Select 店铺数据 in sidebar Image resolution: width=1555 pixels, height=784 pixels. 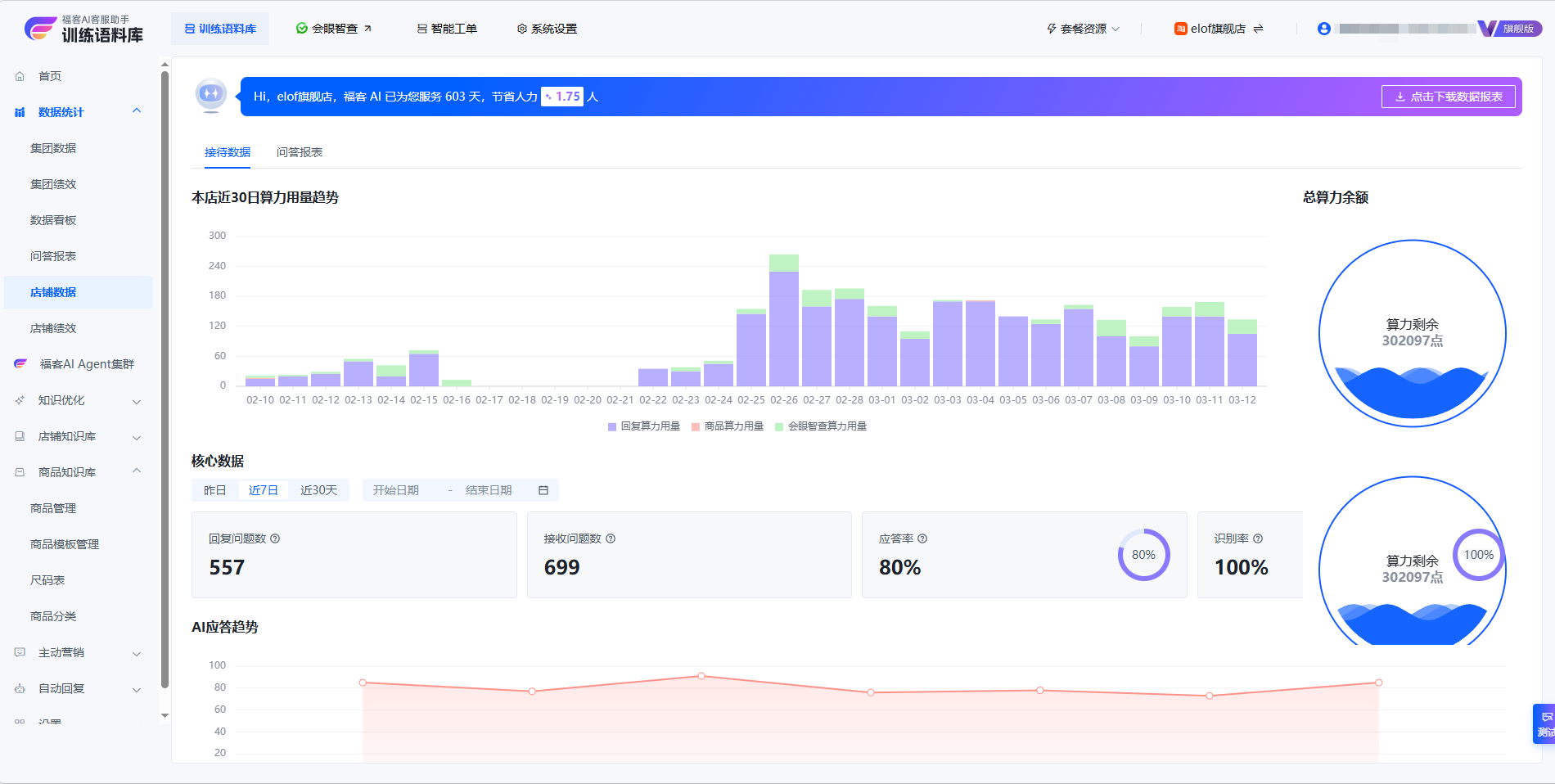[78, 292]
